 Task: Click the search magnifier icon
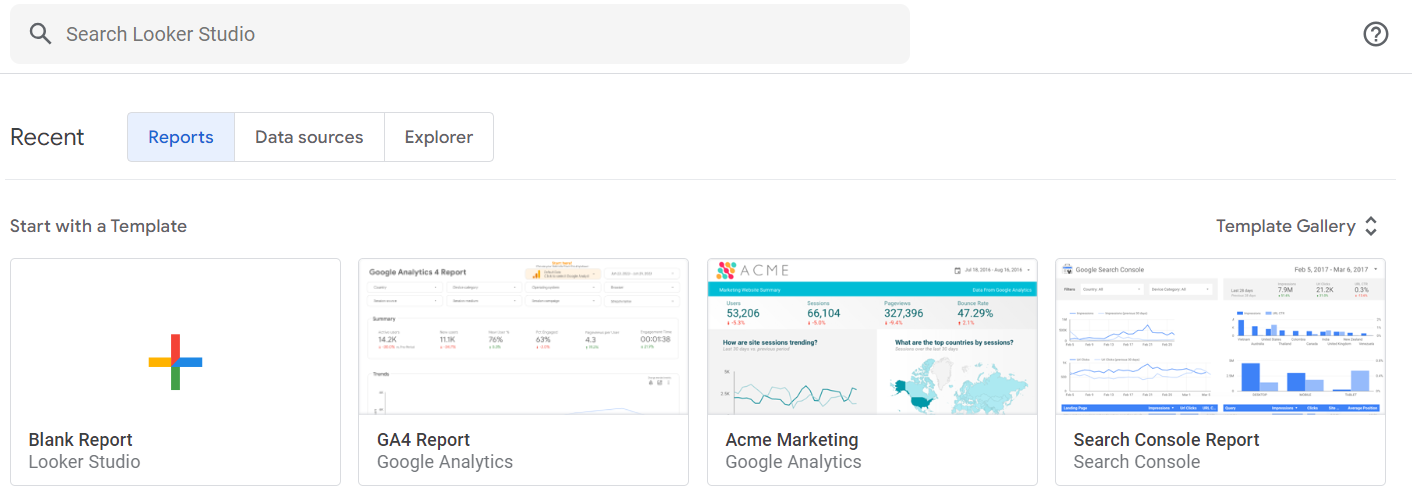pyautogui.click(x=40, y=34)
